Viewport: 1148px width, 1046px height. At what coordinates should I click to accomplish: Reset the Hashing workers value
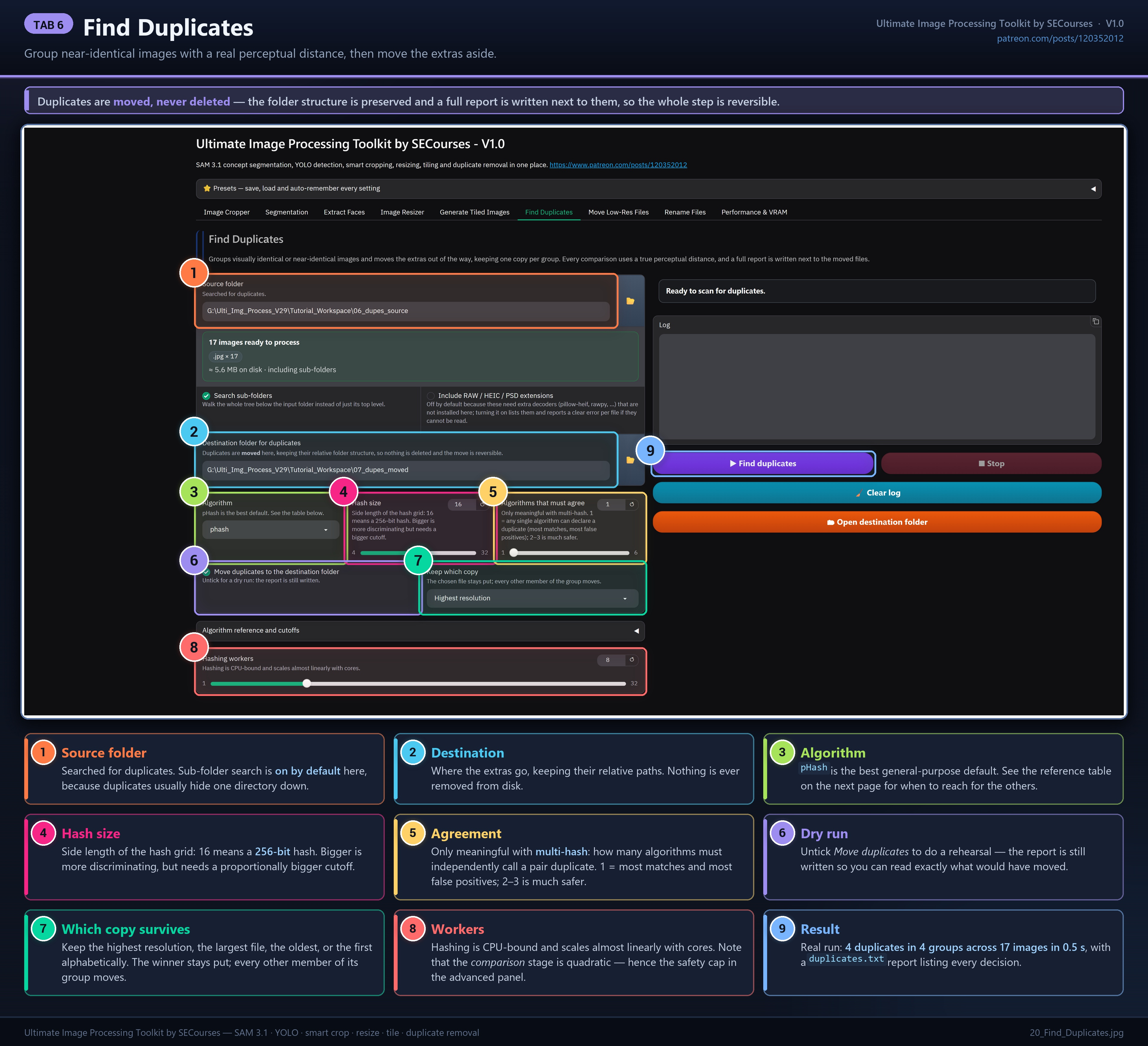631,660
